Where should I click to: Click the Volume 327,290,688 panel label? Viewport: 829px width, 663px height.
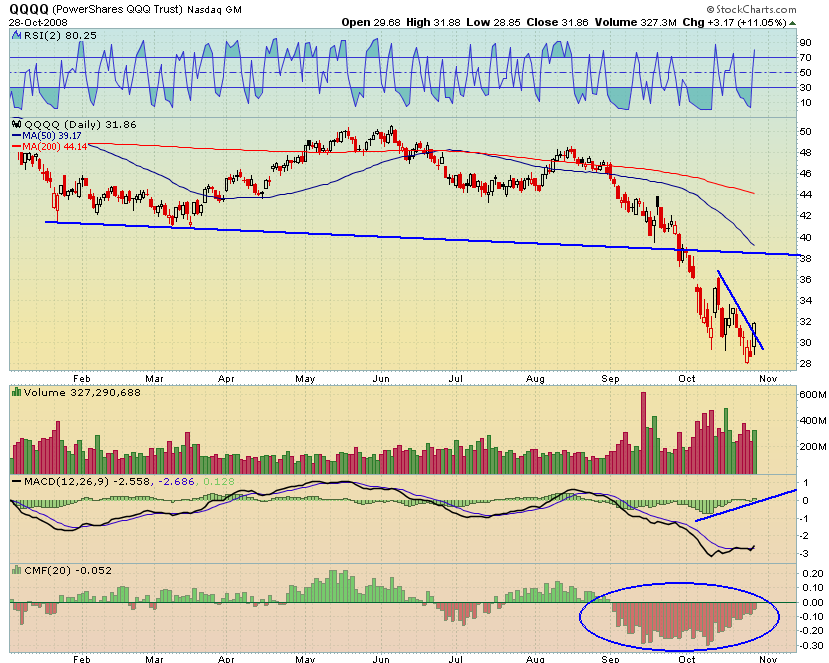click(x=82, y=392)
